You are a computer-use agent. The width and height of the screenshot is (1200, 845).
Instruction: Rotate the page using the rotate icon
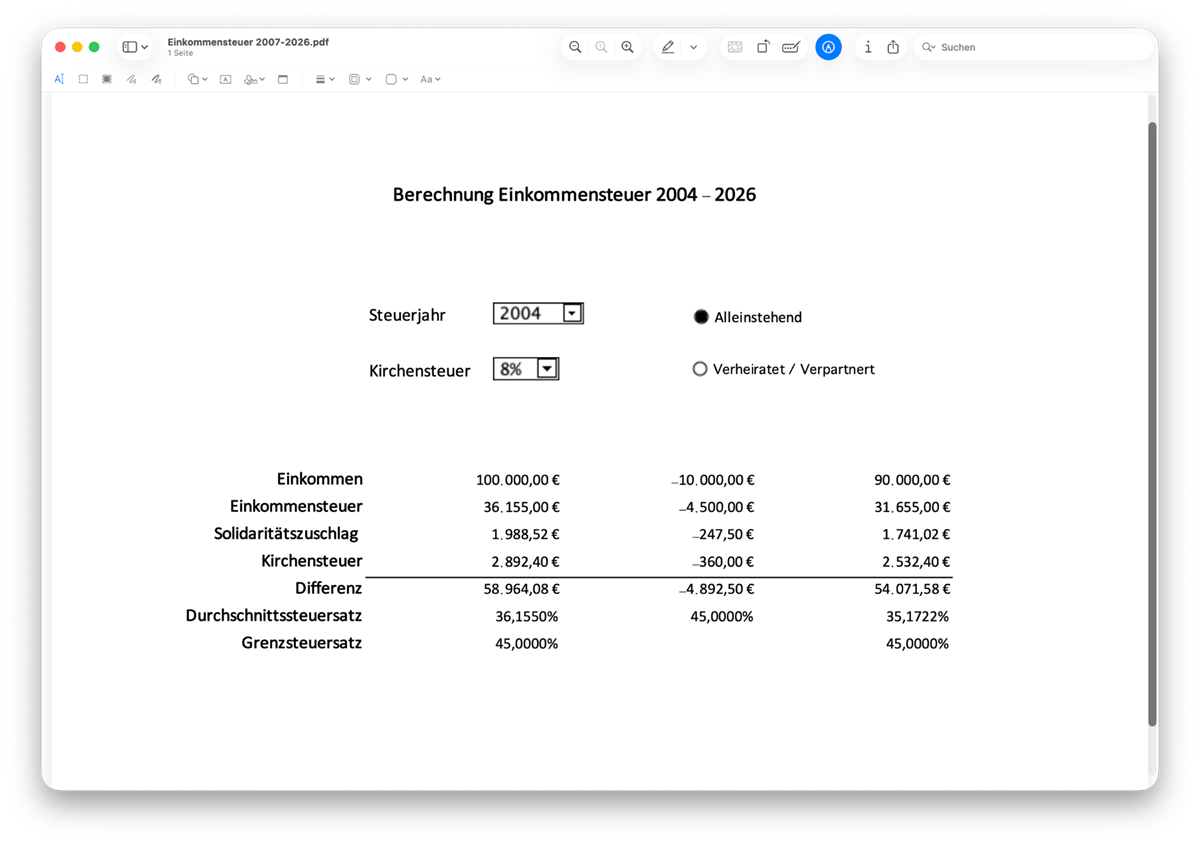[x=763, y=47]
